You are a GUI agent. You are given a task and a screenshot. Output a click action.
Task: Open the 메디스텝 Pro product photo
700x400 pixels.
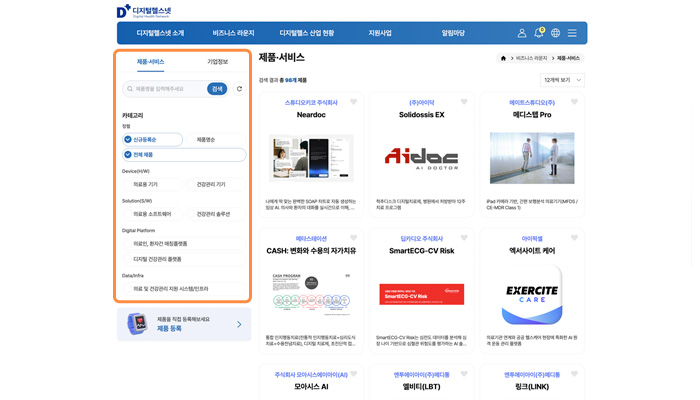(532, 158)
